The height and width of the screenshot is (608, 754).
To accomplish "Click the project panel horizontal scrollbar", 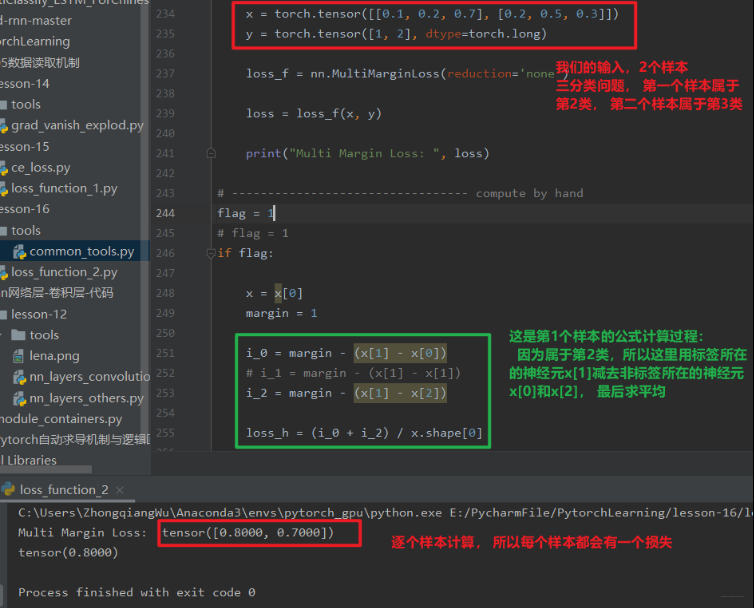I will coord(46,469).
